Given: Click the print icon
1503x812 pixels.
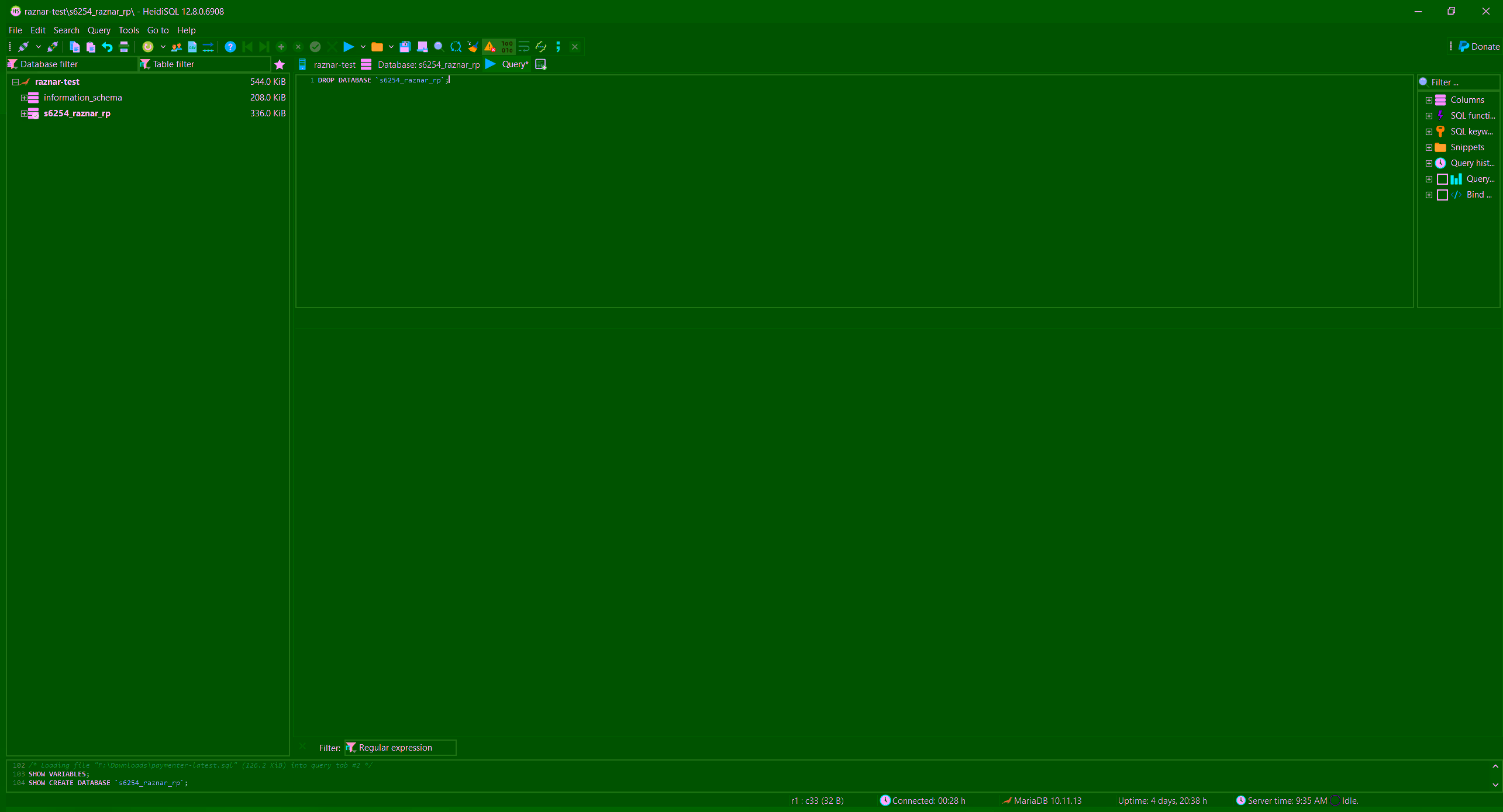Looking at the screenshot, I should point(124,47).
